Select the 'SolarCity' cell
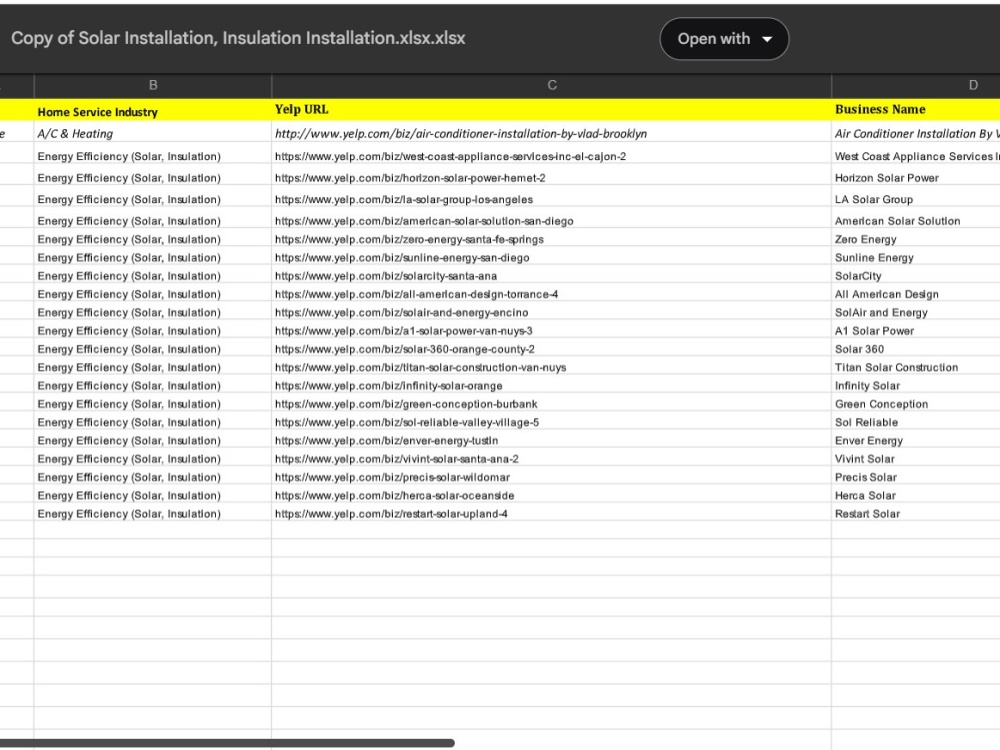Viewport: 1000px width, 750px height. (x=916, y=276)
